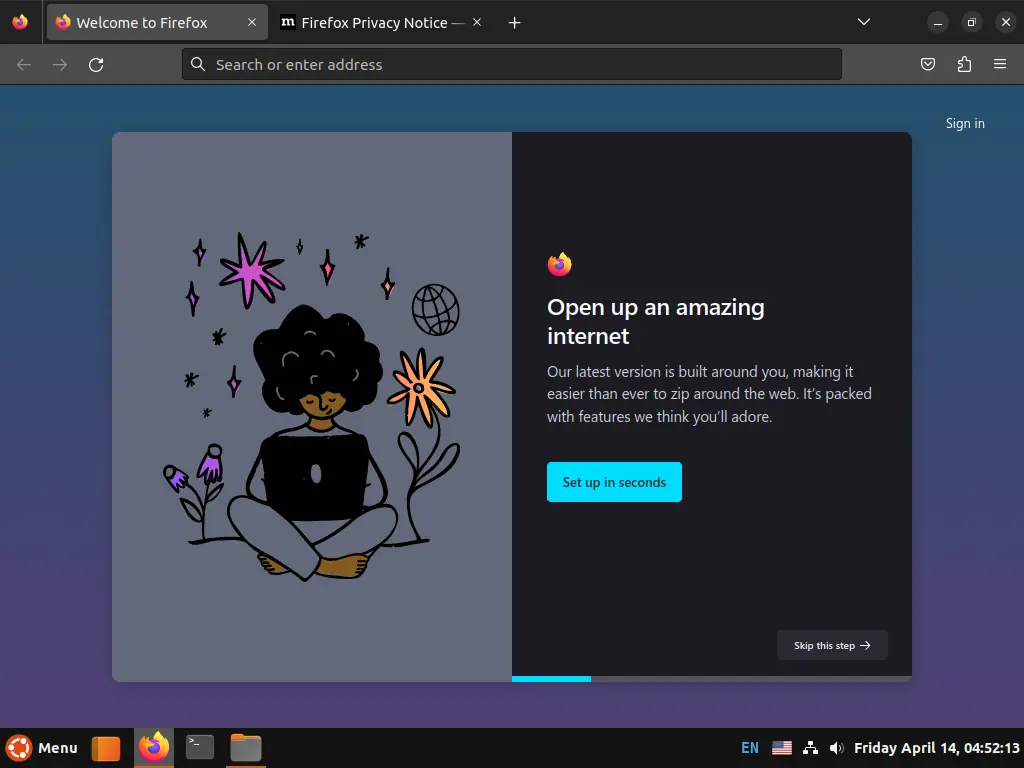
Task: Open the Extensions puzzle icon
Action: 964,64
